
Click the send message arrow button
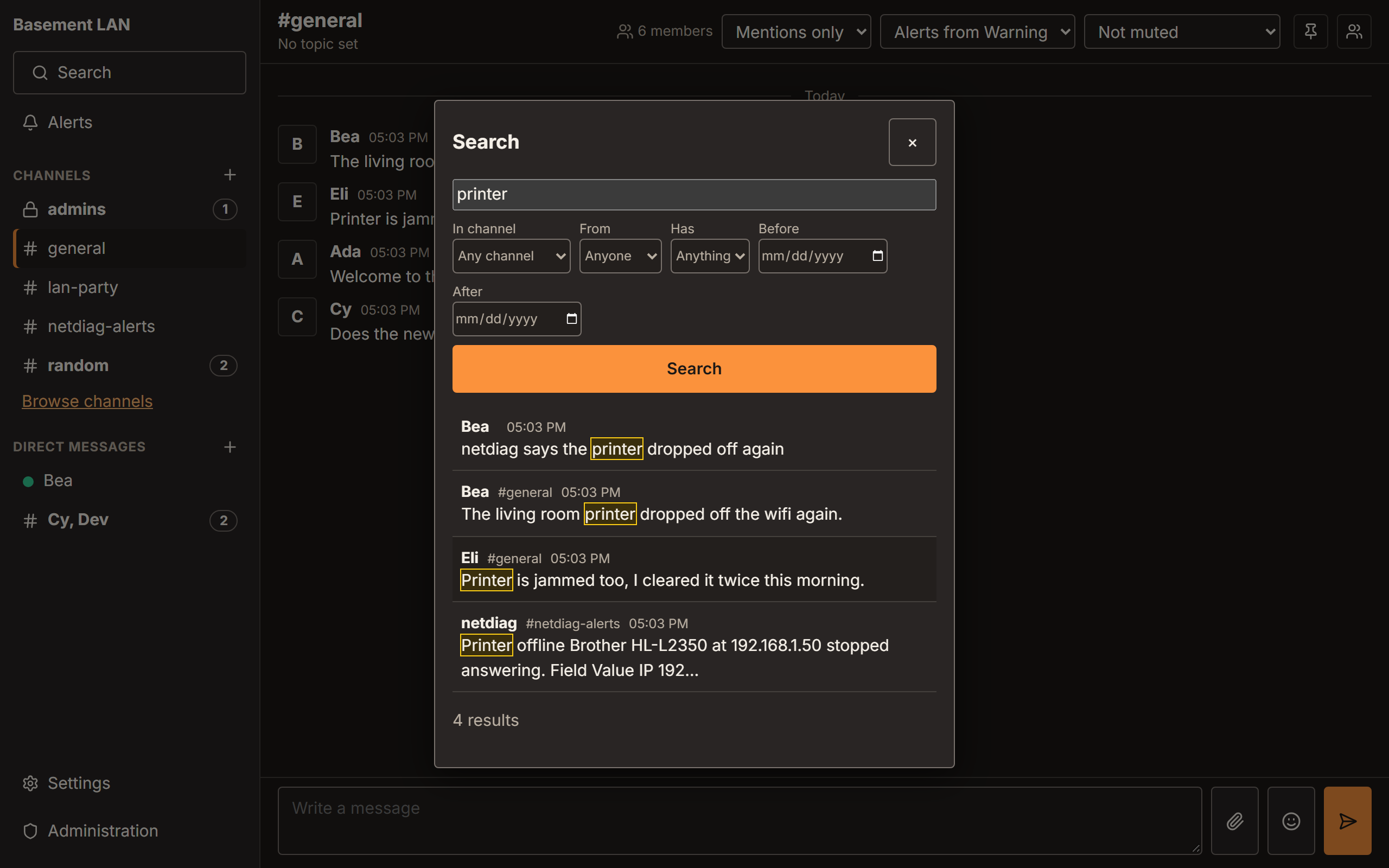click(x=1347, y=821)
